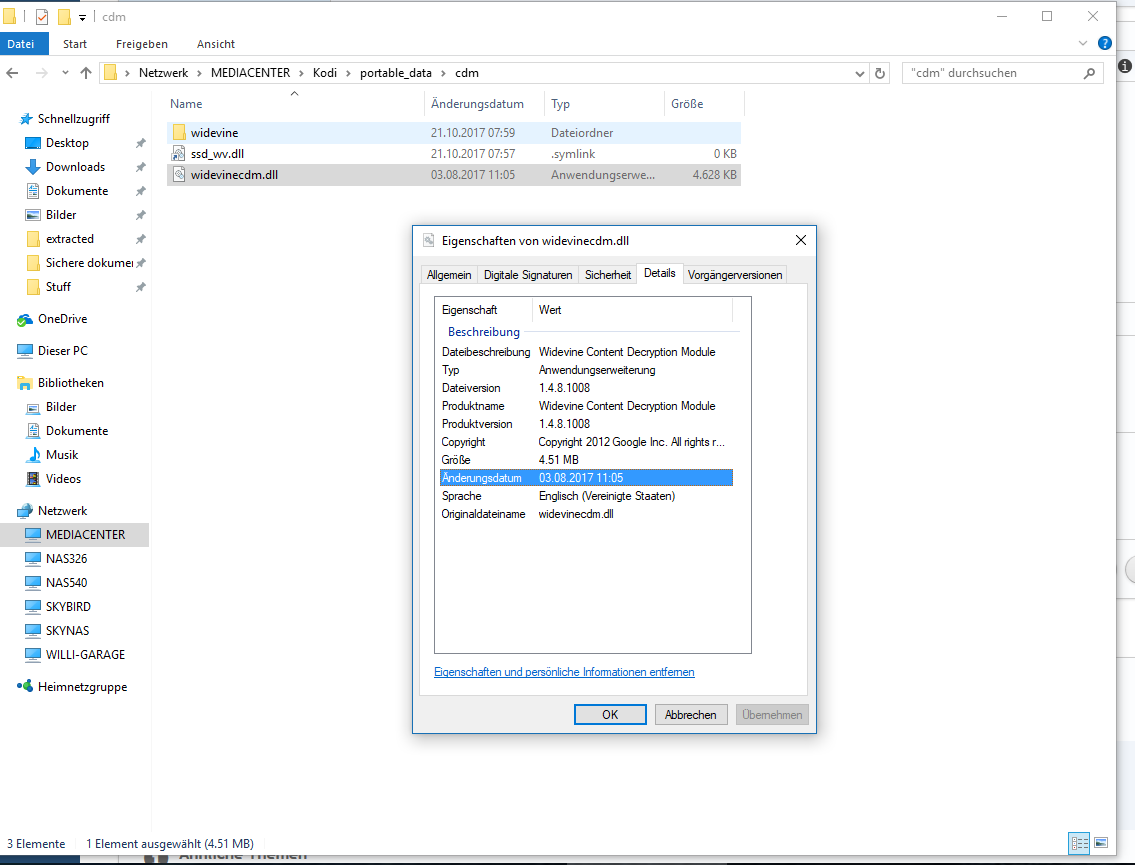Open the Ansicht ribbon tab
Screen dimensions: 1135x865
point(216,44)
